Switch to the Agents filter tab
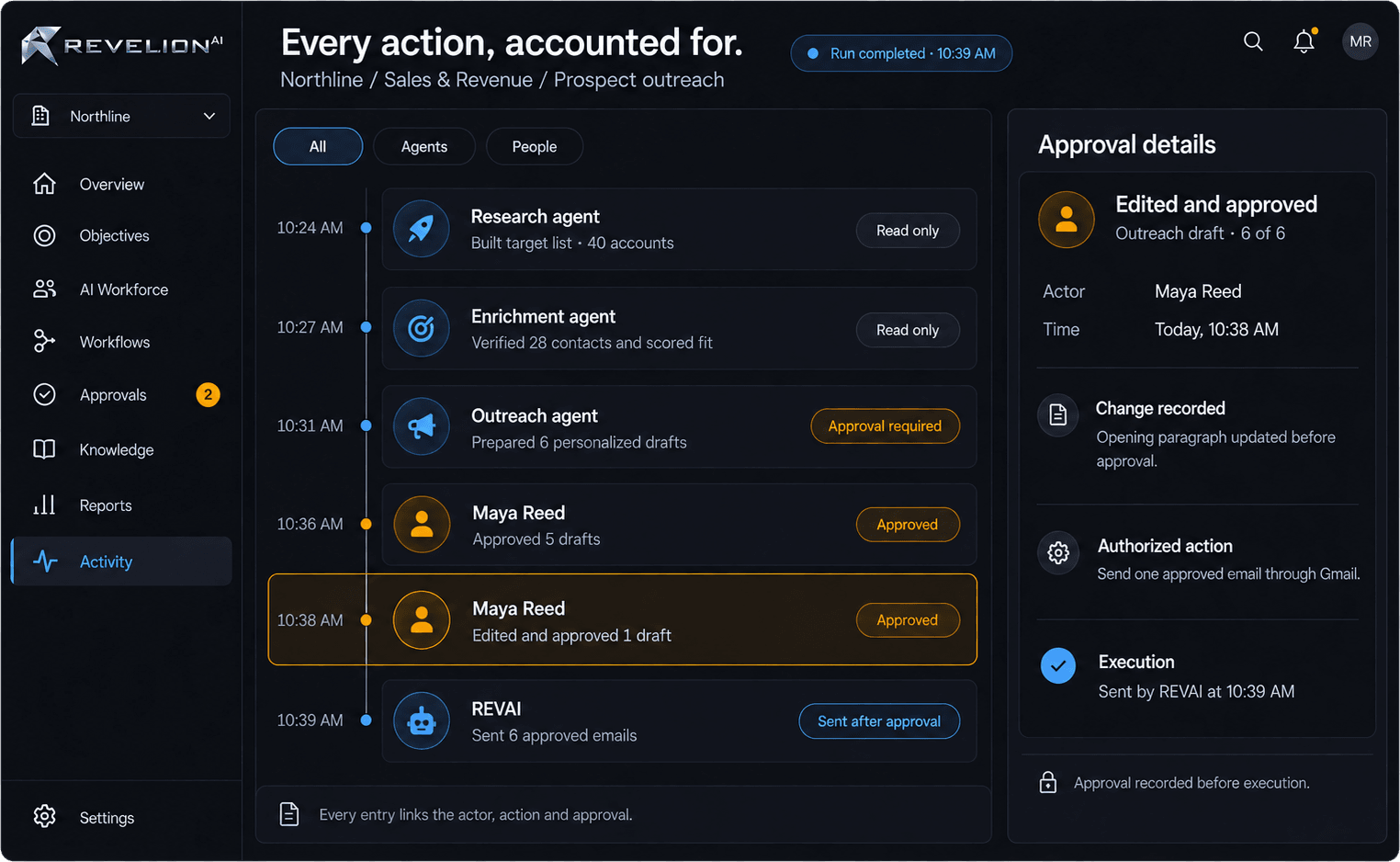Image resolution: width=1400 pixels, height=862 pixels. tap(424, 146)
